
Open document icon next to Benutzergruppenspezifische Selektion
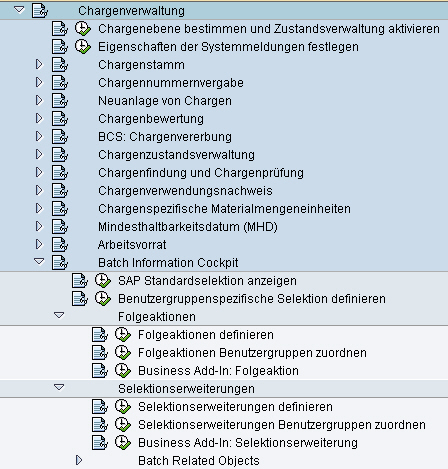pos(80,299)
